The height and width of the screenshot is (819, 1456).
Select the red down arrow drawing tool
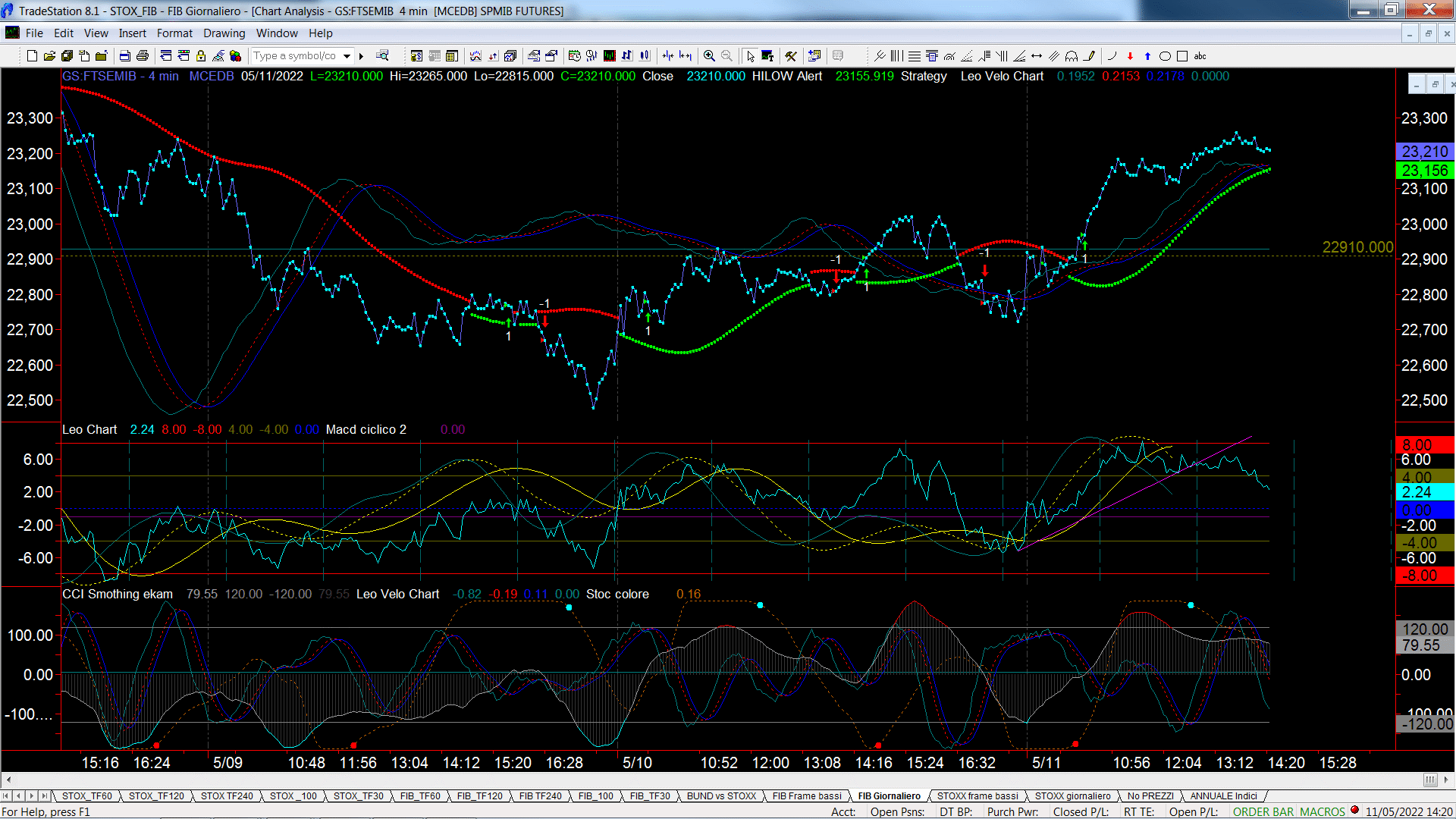pyautogui.click(x=1130, y=56)
